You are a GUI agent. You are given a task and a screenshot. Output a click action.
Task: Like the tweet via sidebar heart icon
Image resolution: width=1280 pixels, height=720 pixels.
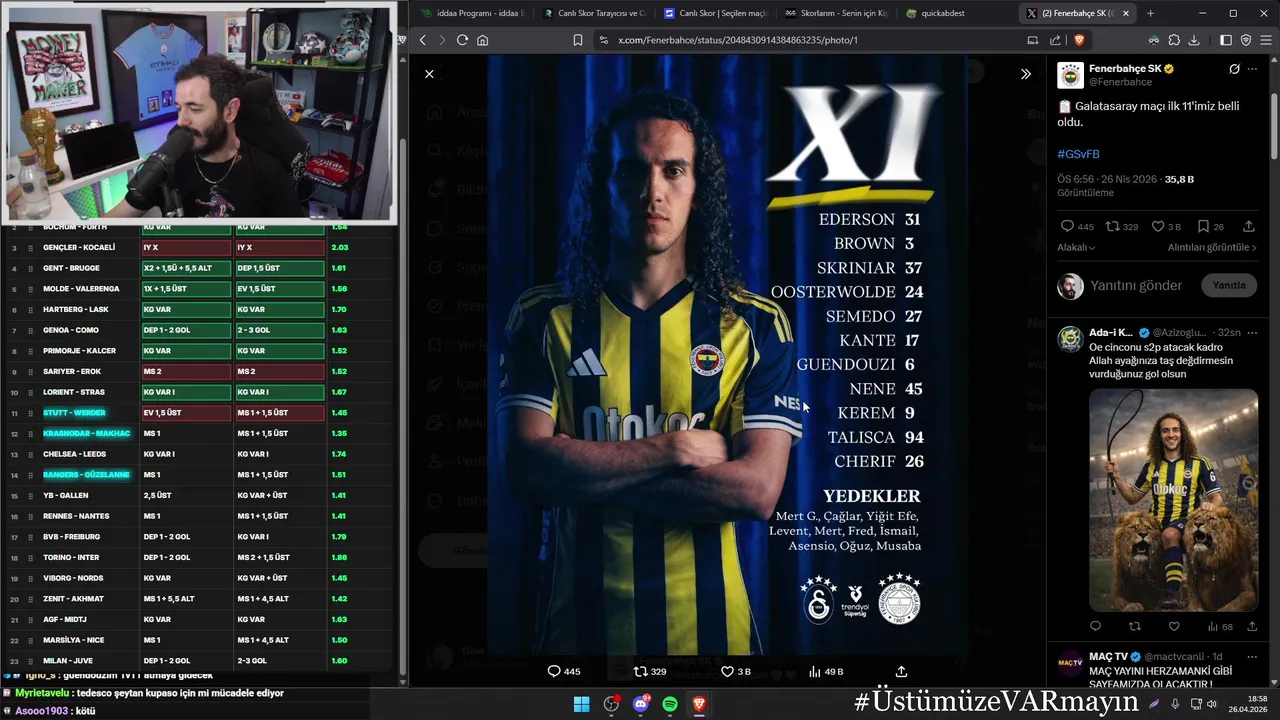point(1158,227)
